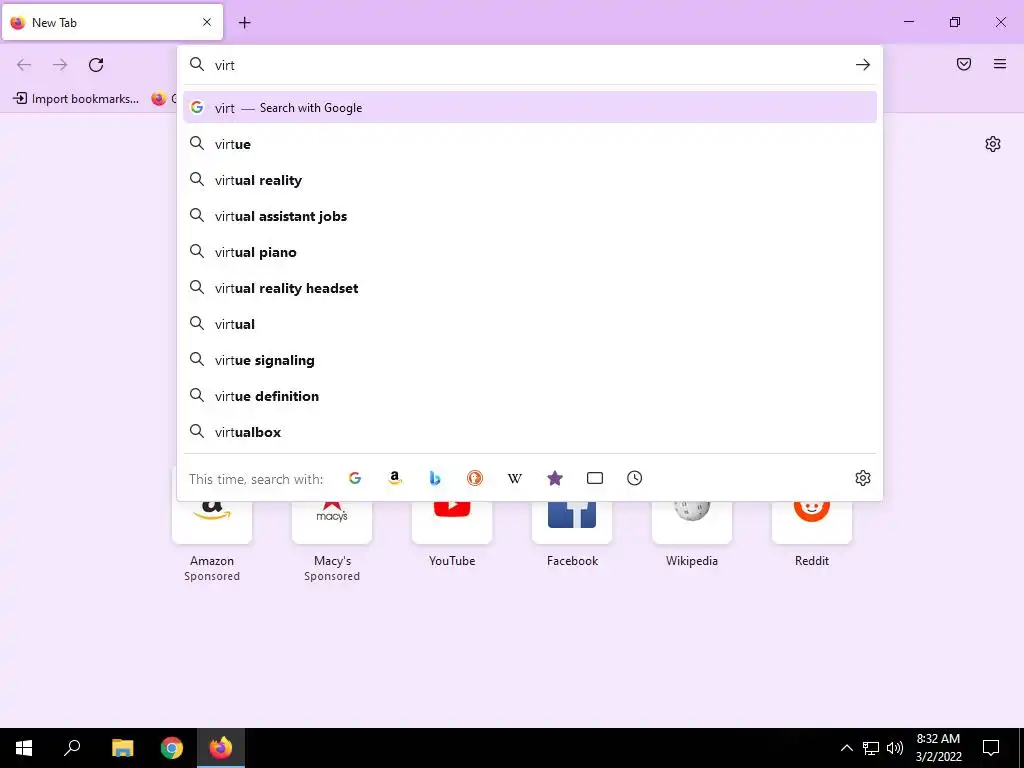The image size is (1024, 768).
Task: Choose Wikipedia one-off search engine icon
Action: [515, 478]
